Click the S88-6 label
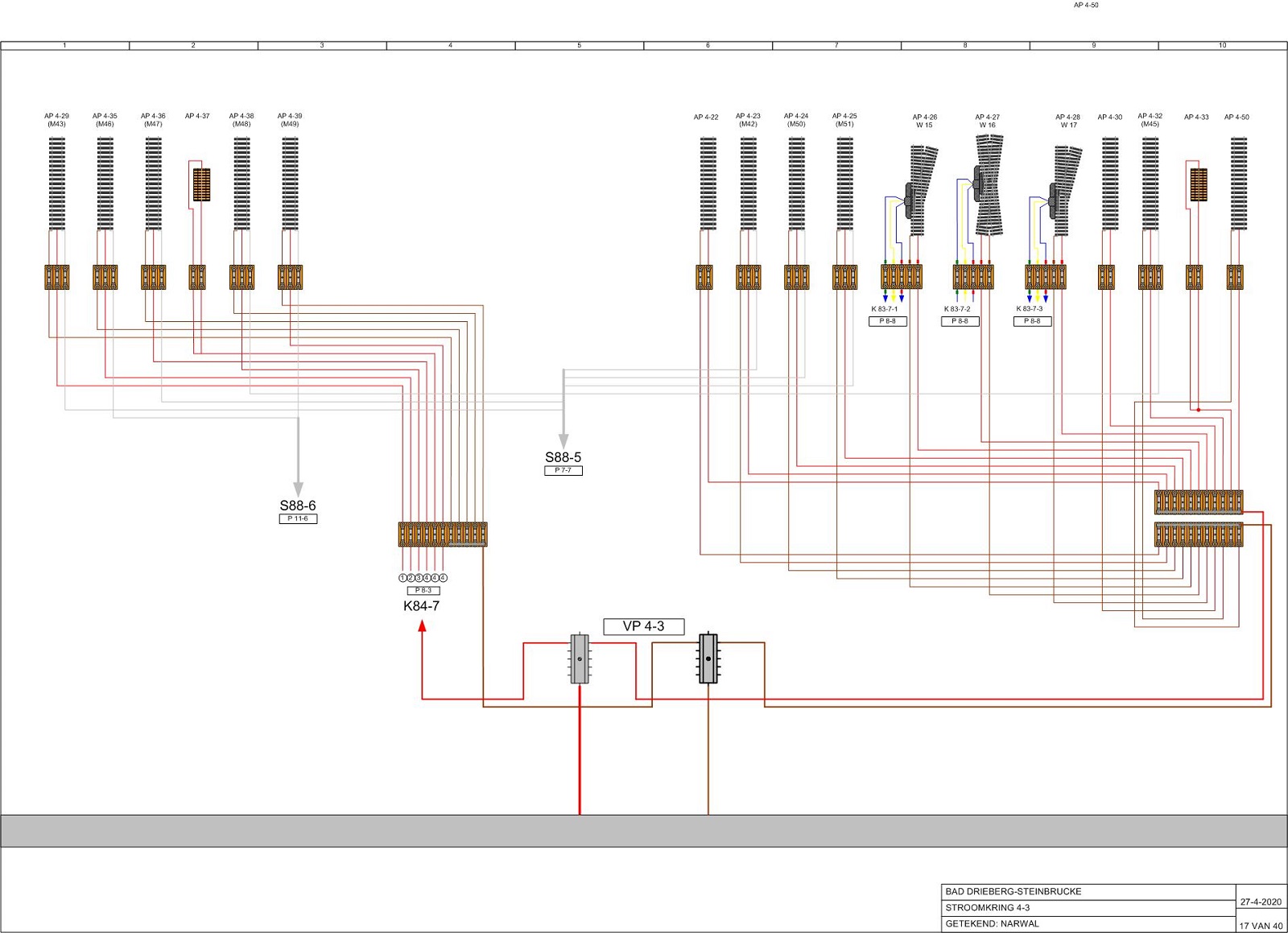The height and width of the screenshot is (933, 1288). pyautogui.click(x=298, y=506)
